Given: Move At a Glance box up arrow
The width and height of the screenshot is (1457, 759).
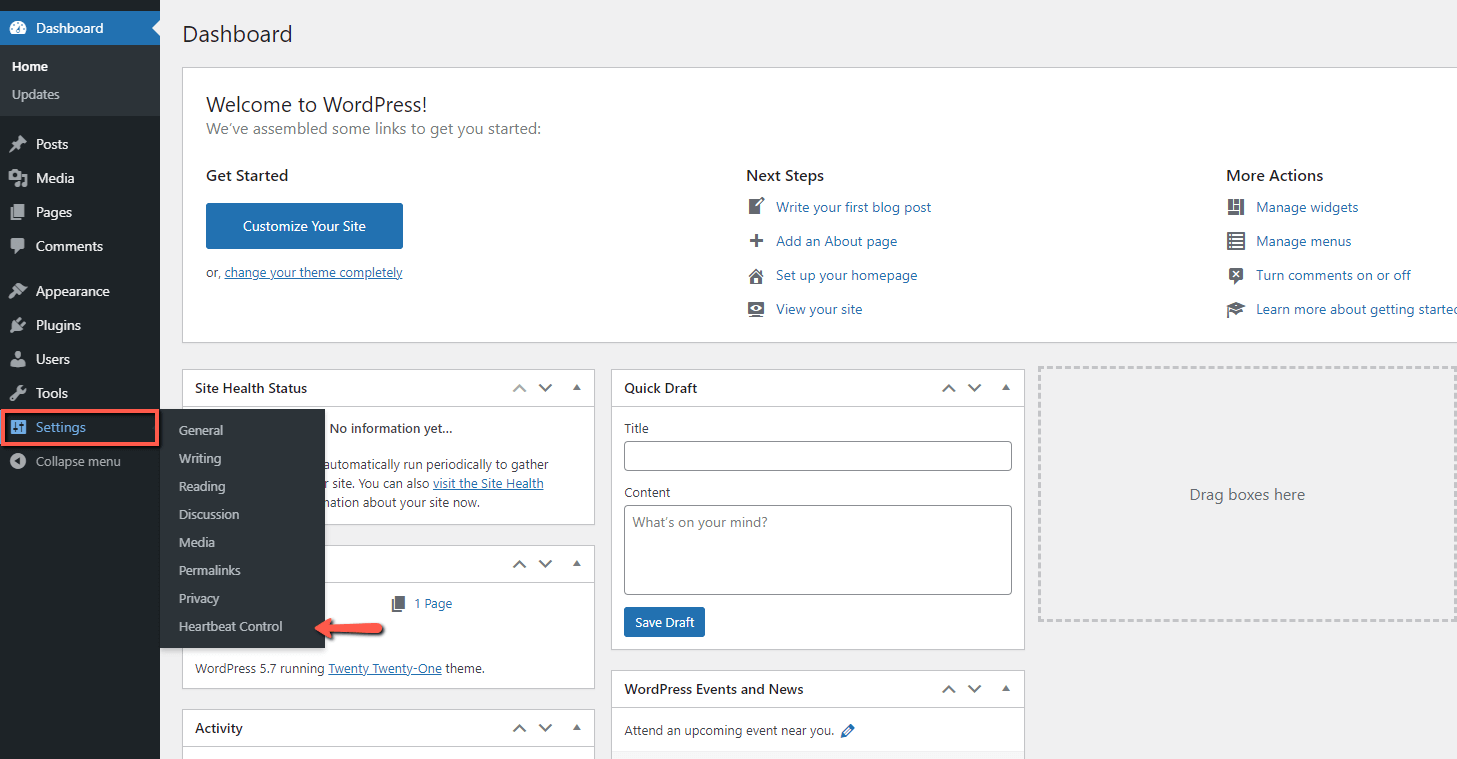Looking at the screenshot, I should [519, 564].
